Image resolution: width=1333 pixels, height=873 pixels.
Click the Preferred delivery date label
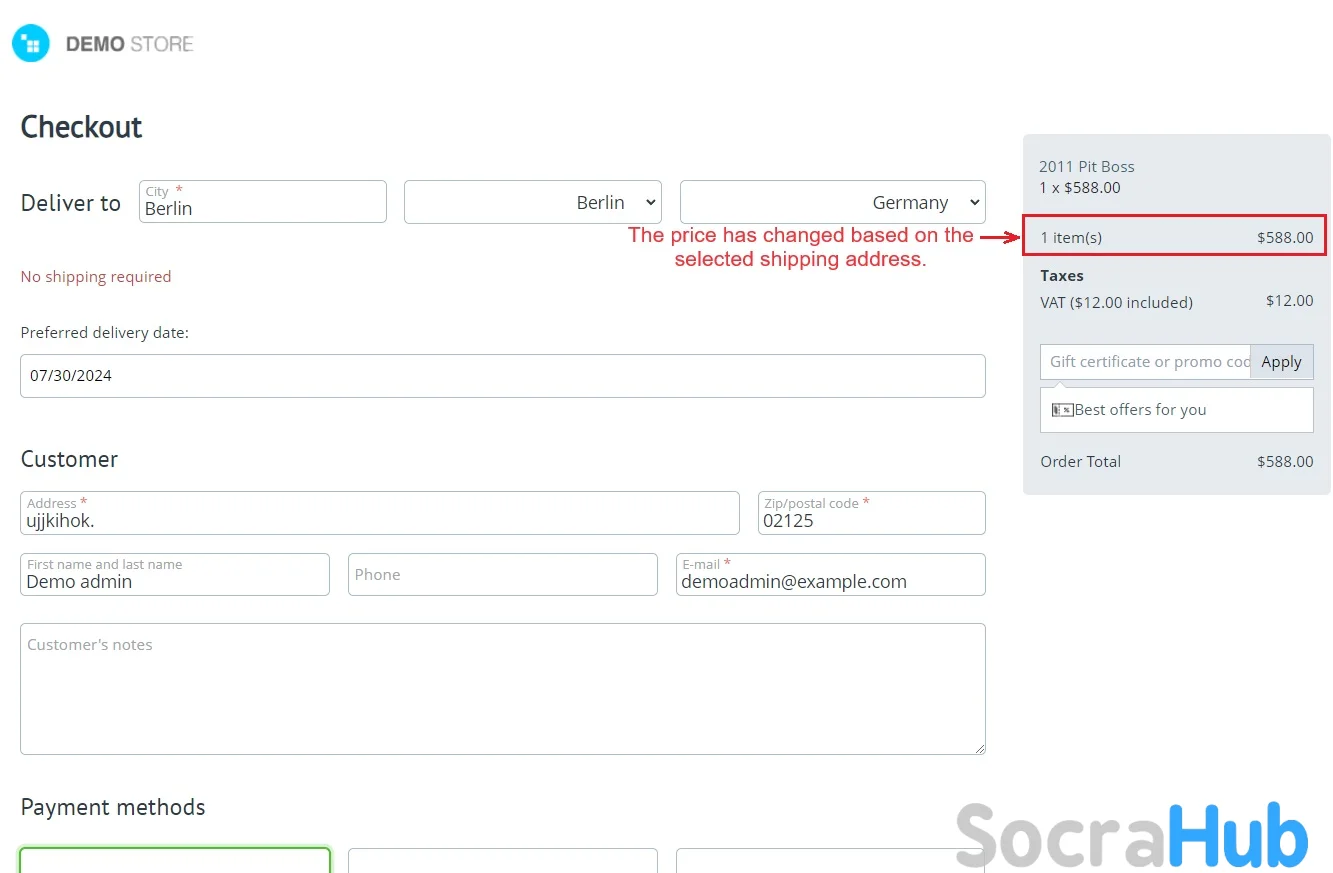[105, 333]
